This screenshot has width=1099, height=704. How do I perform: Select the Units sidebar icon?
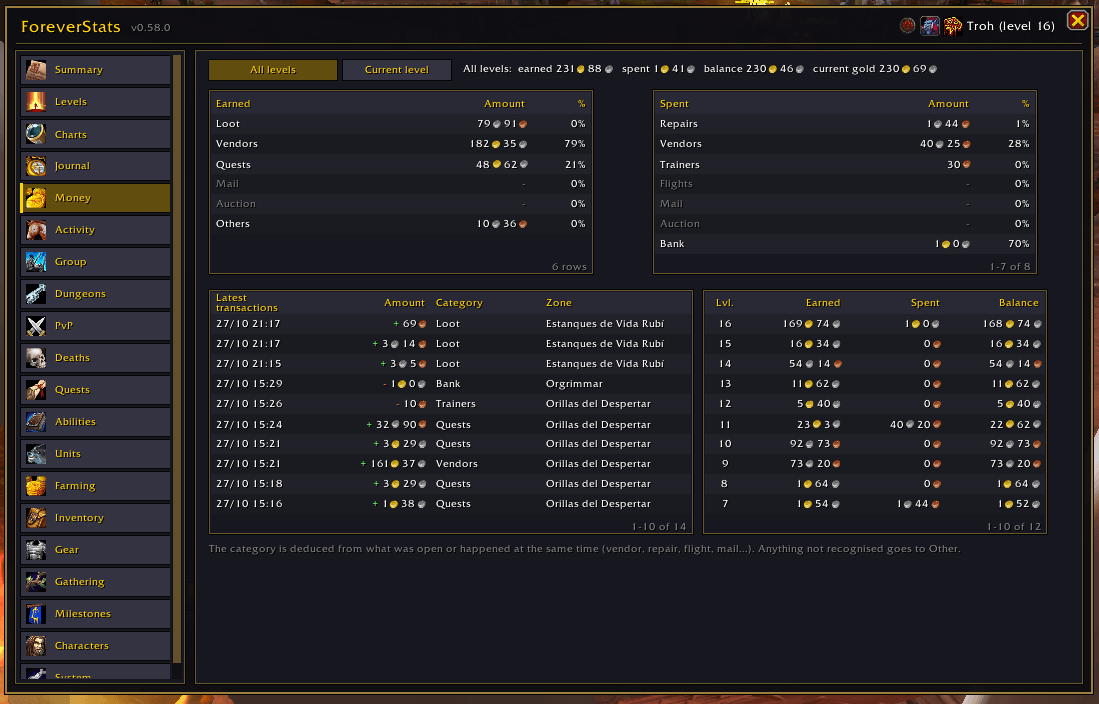click(x=36, y=454)
